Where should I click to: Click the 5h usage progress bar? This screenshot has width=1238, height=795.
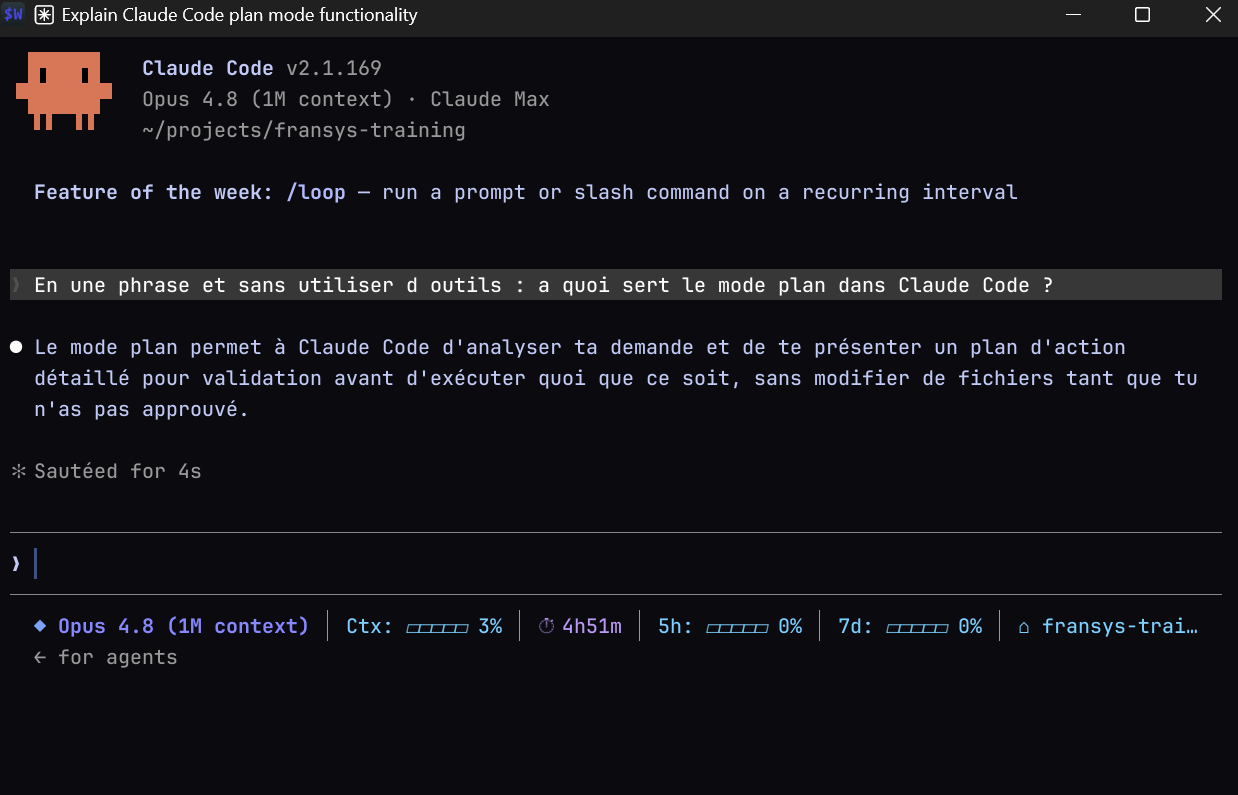737,627
